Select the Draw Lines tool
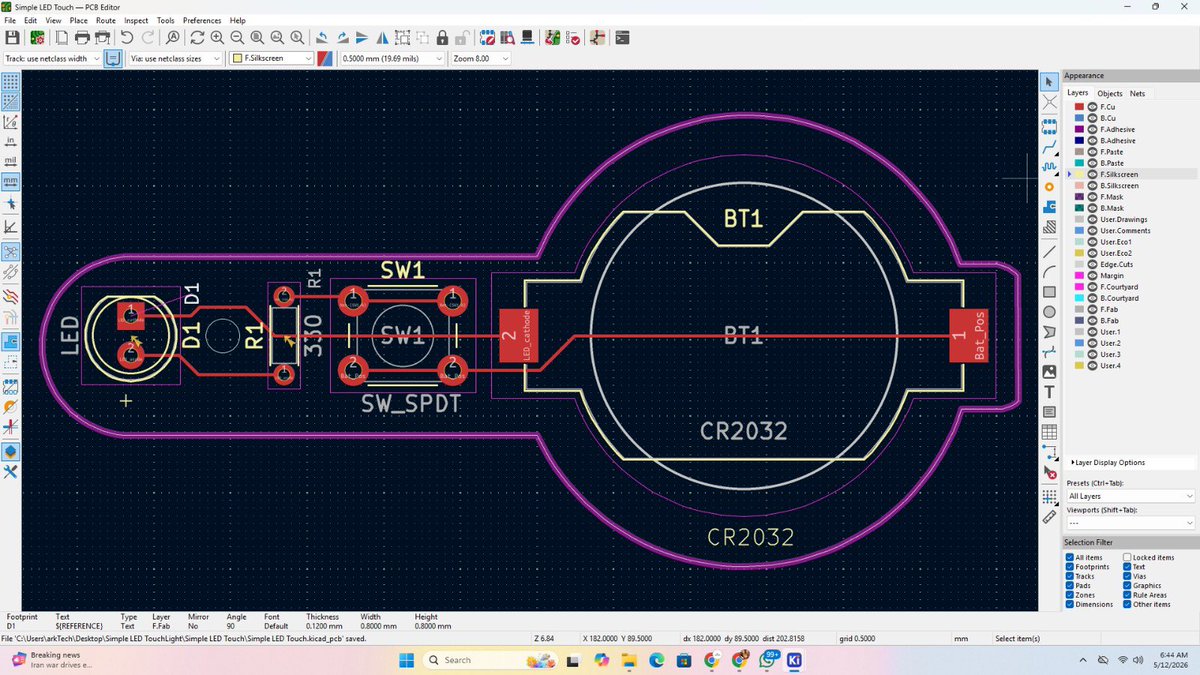This screenshot has height=675, width=1200. [x=1049, y=251]
